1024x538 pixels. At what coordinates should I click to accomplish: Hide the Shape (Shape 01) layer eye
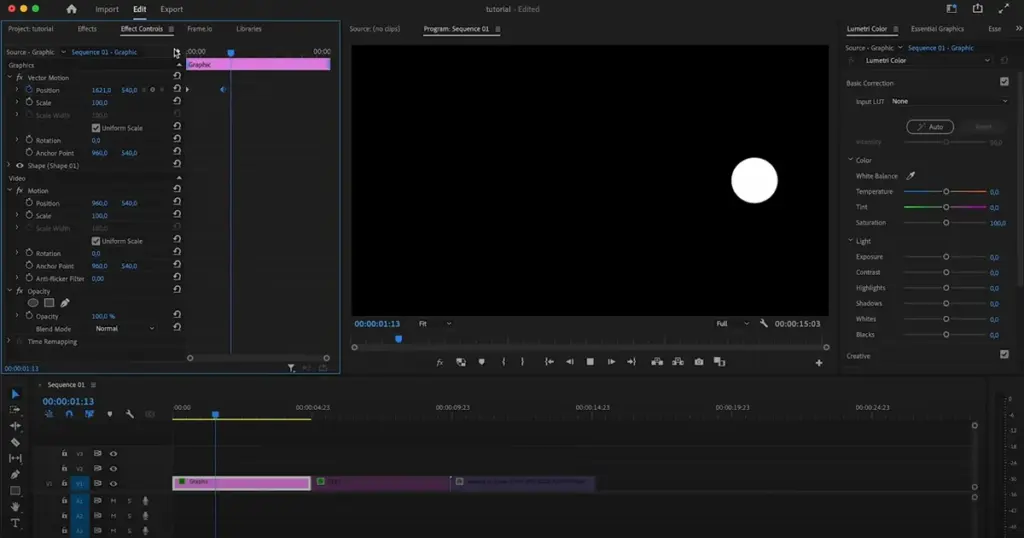click(20, 166)
